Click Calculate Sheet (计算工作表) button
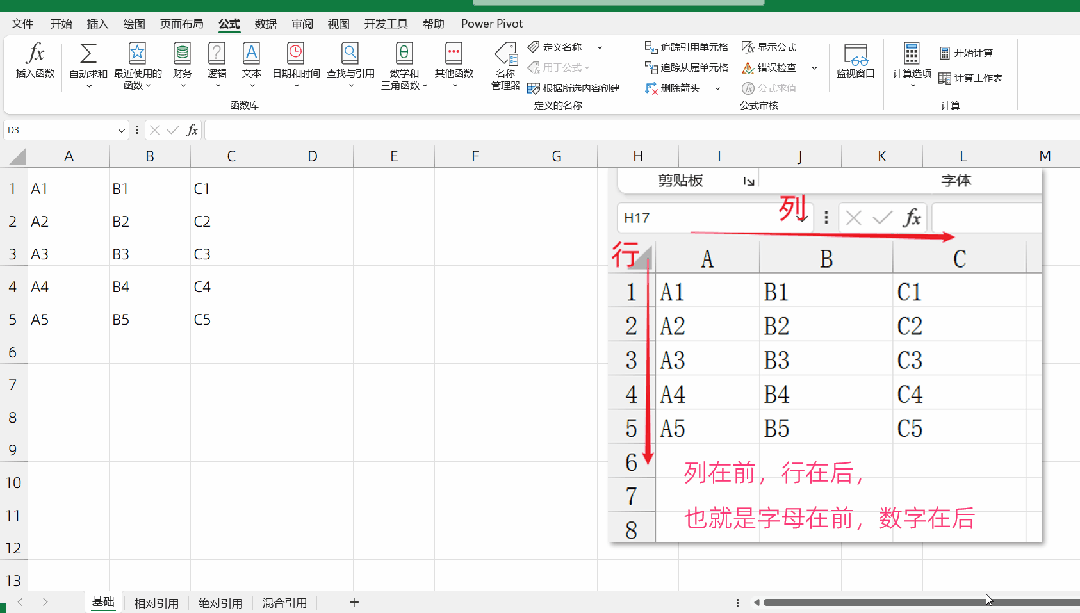The width and height of the screenshot is (1080, 613). (x=970, y=78)
